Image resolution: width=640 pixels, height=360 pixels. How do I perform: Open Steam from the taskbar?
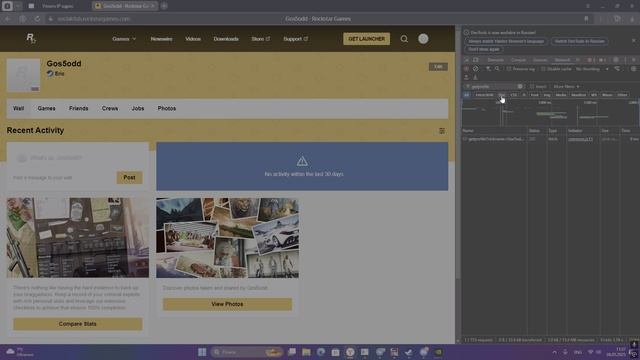point(409,352)
